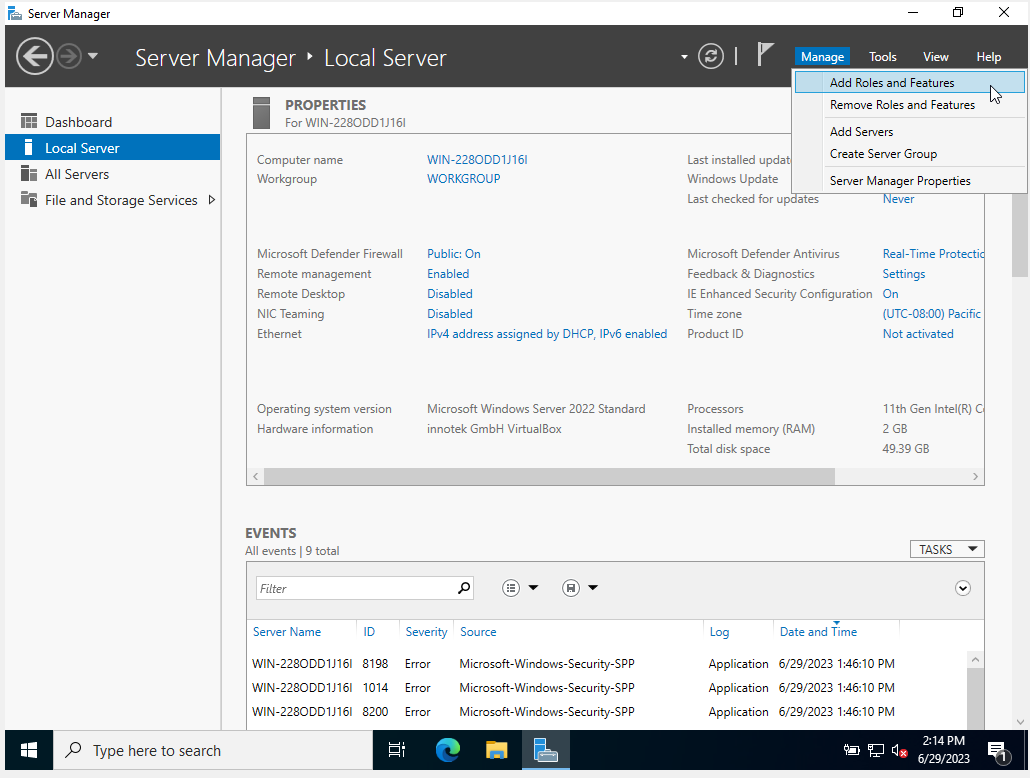Image resolution: width=1030 pixels, height=778 pixels.
Task: Open the TASKS dropdown in Events
Action: tap(946, 549)
